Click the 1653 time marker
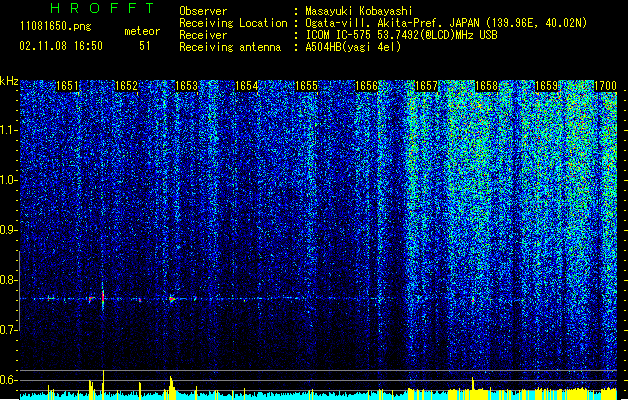Image resolution: width=629 pixels, height=400 pixels. (x=187, y=86)
